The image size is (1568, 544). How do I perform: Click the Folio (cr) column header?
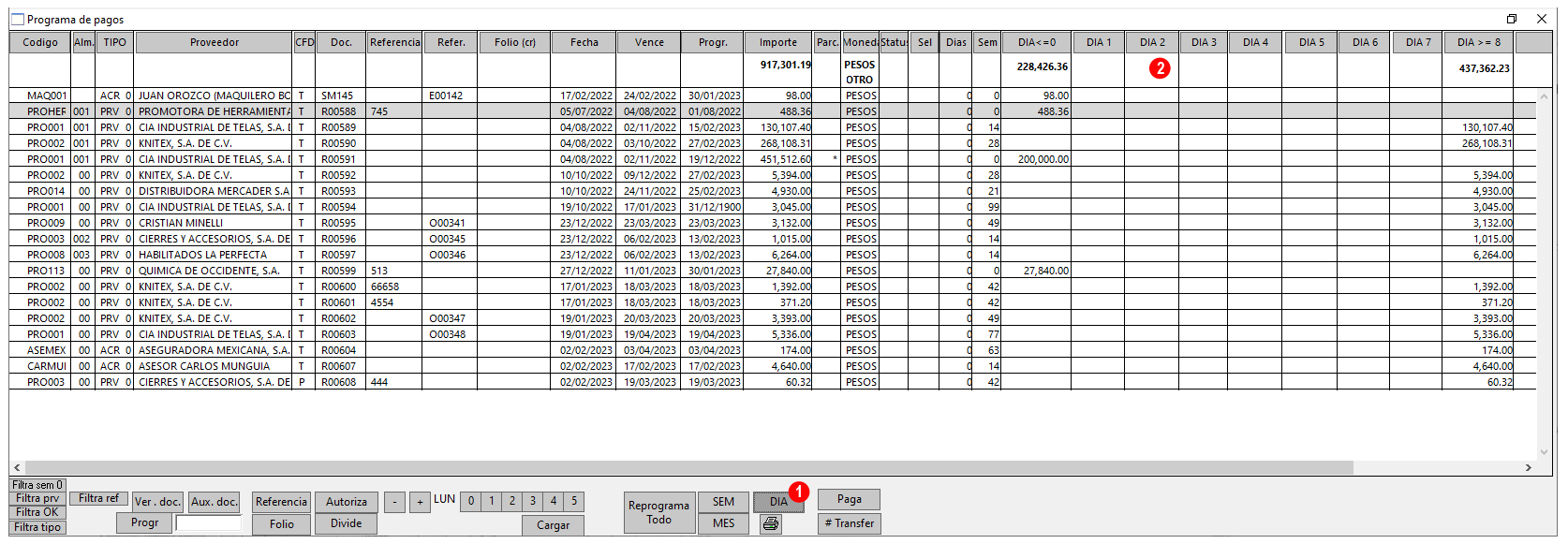point(515,42)
